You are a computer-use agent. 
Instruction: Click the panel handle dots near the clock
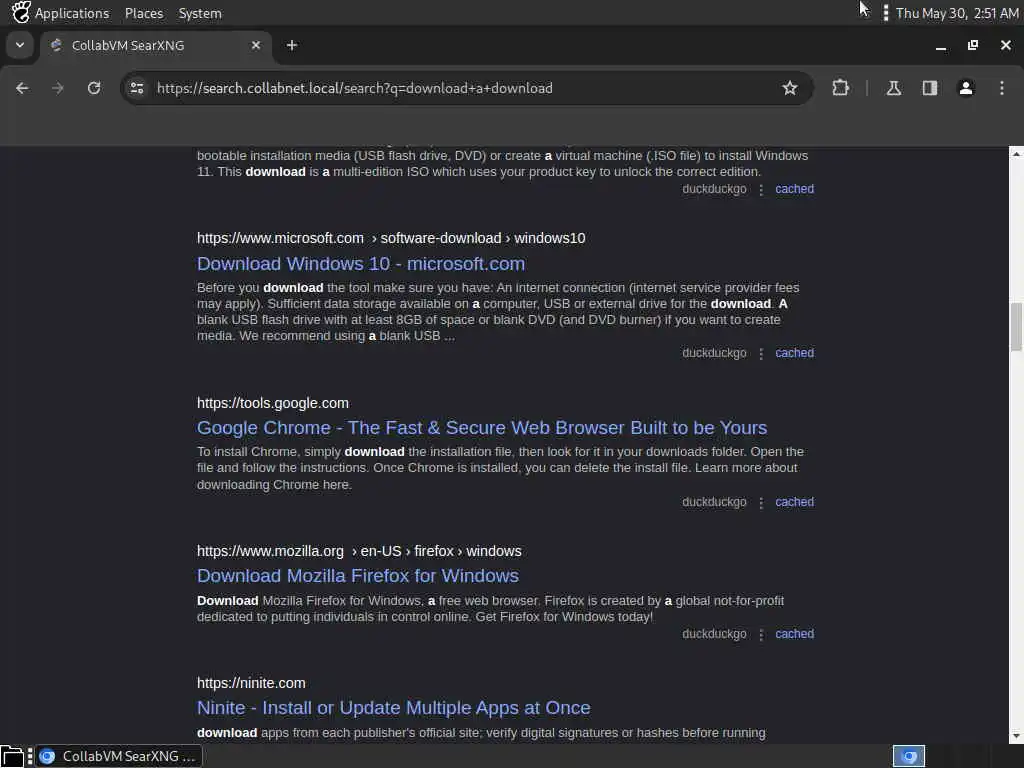(886, 13)
